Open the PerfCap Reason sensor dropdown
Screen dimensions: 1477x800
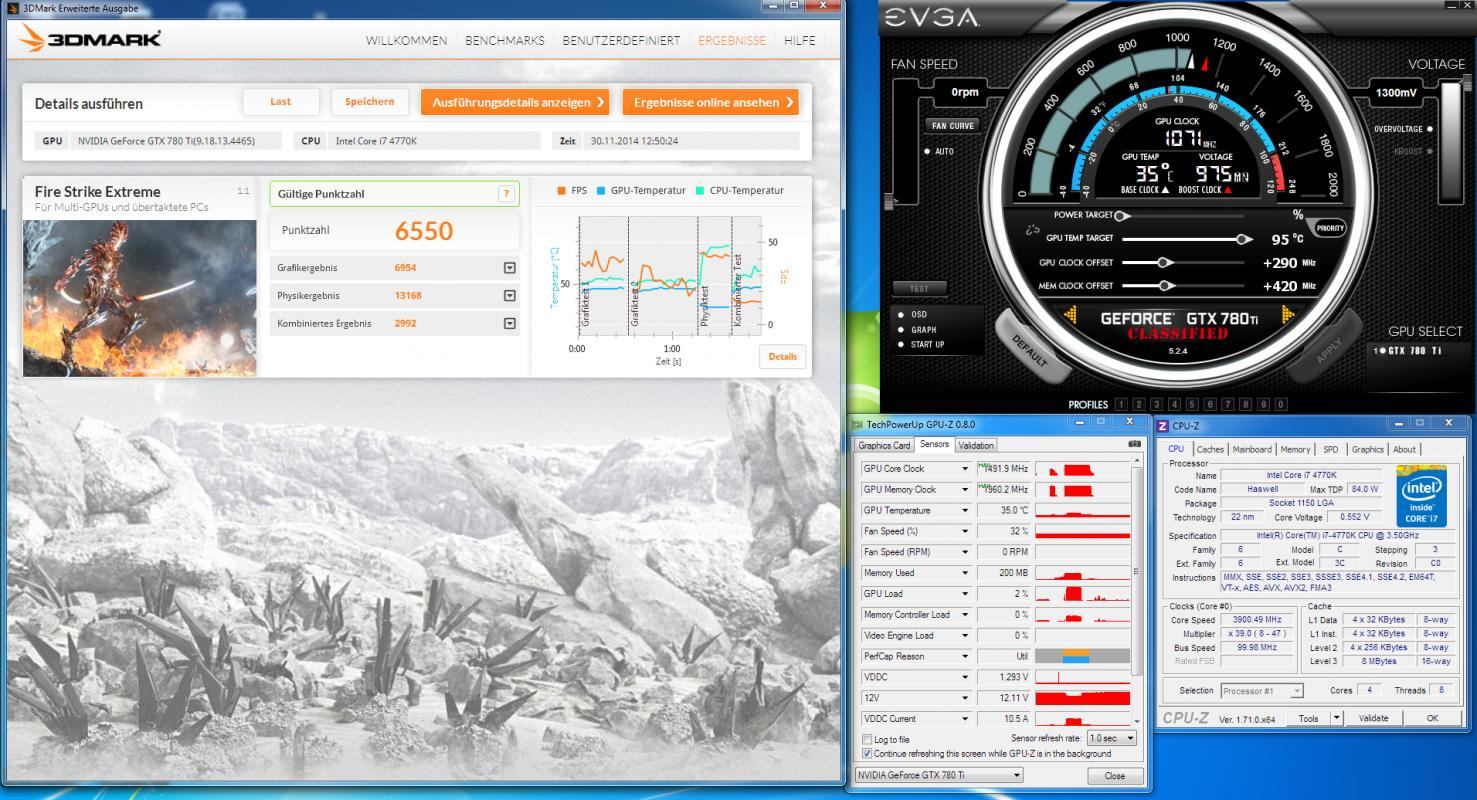(x=965, y=657)
